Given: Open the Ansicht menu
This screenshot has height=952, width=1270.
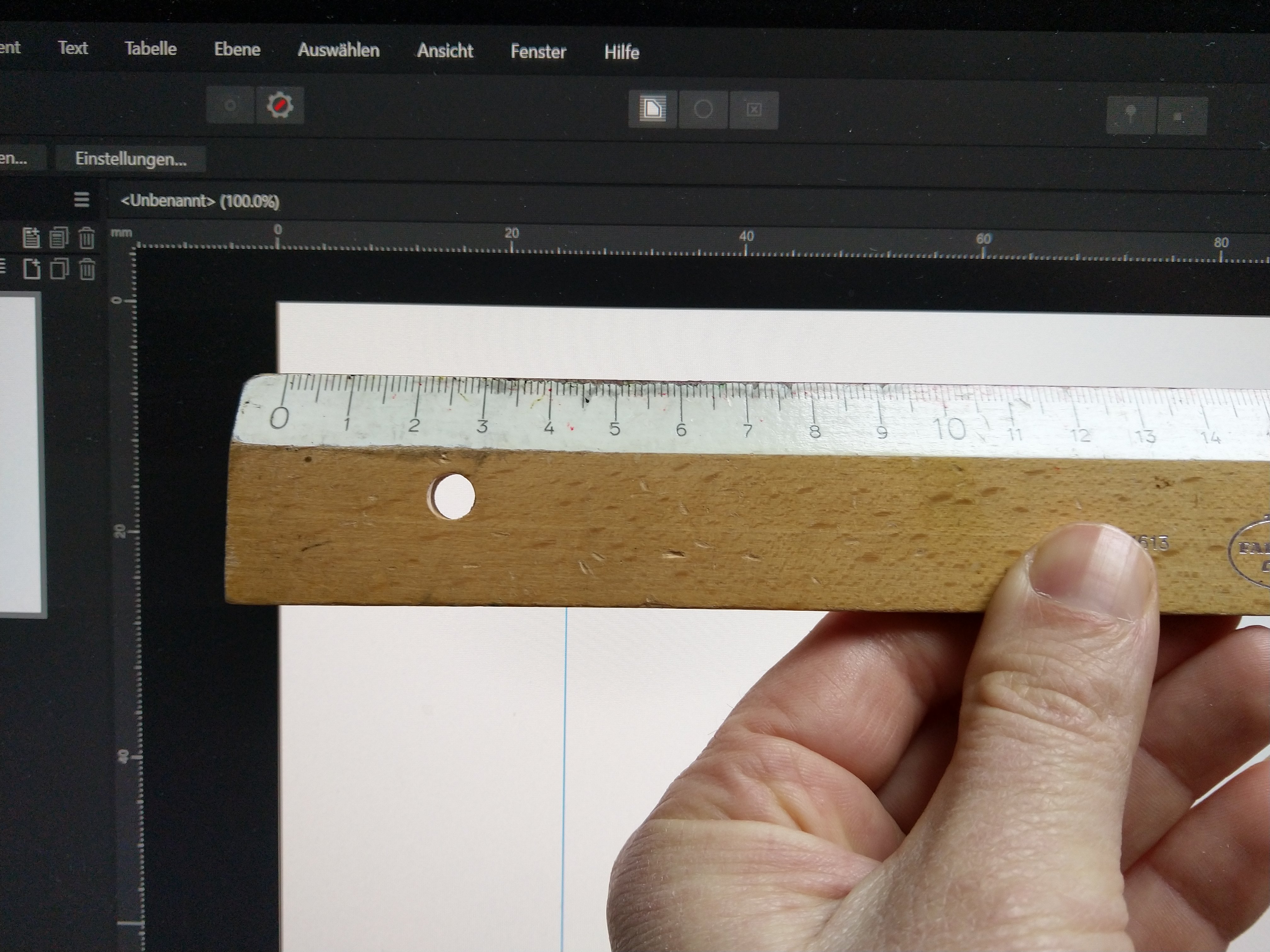Looking at the screenshot, I should (x=445, y=51).
